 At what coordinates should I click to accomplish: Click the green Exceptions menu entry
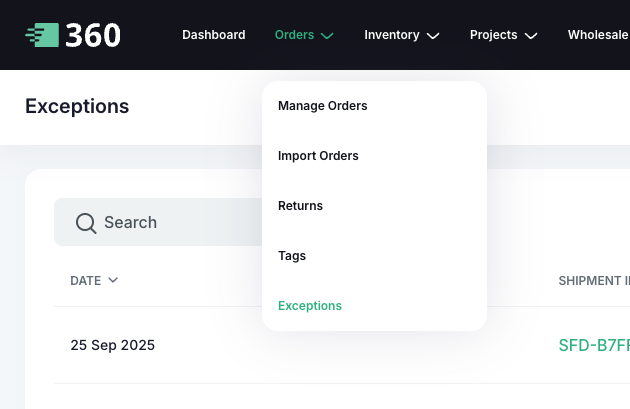pyautogui.click(x=310, y=306)
